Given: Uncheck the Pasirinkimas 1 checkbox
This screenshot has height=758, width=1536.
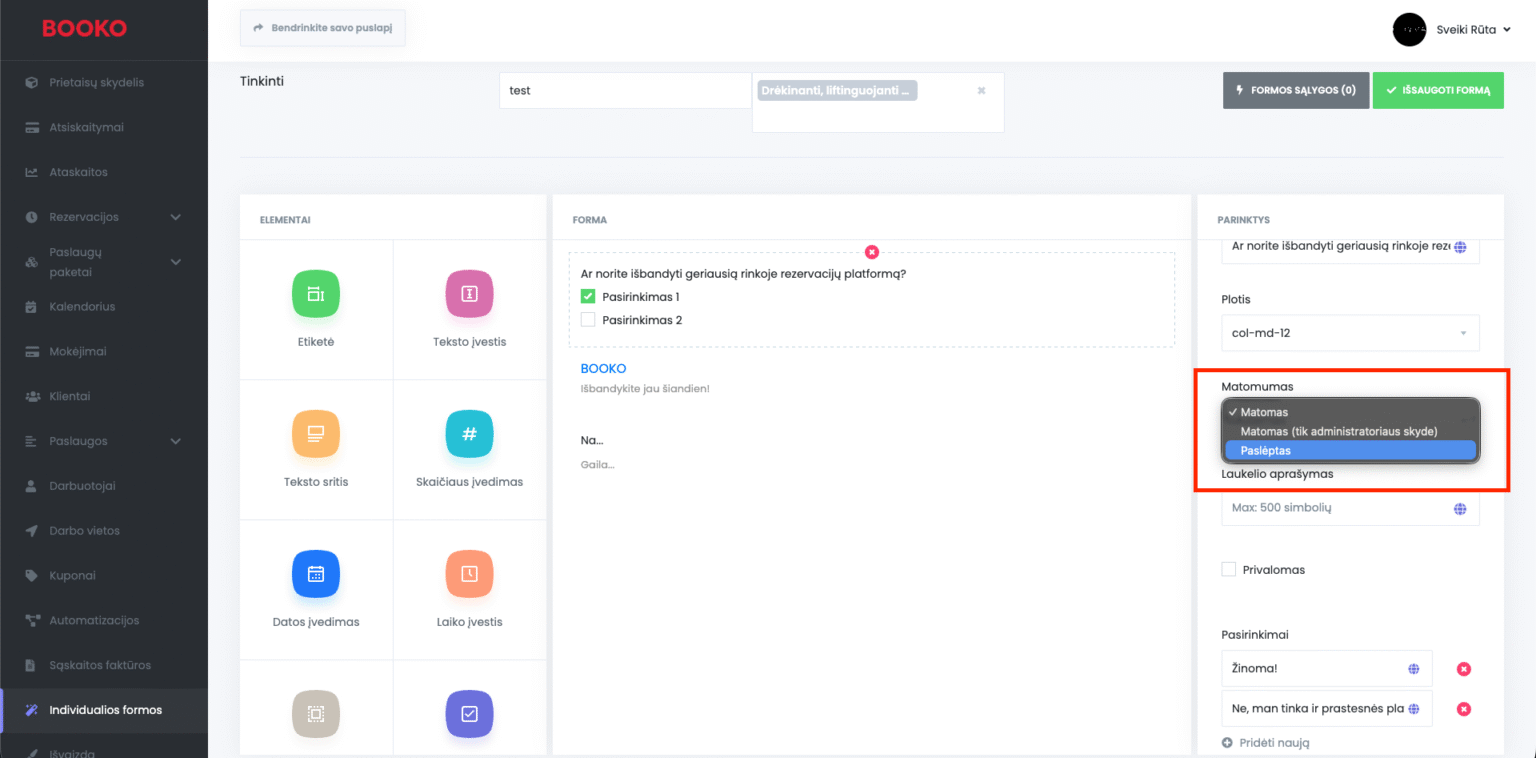Looking at the screenshot, I should point(588,297).
